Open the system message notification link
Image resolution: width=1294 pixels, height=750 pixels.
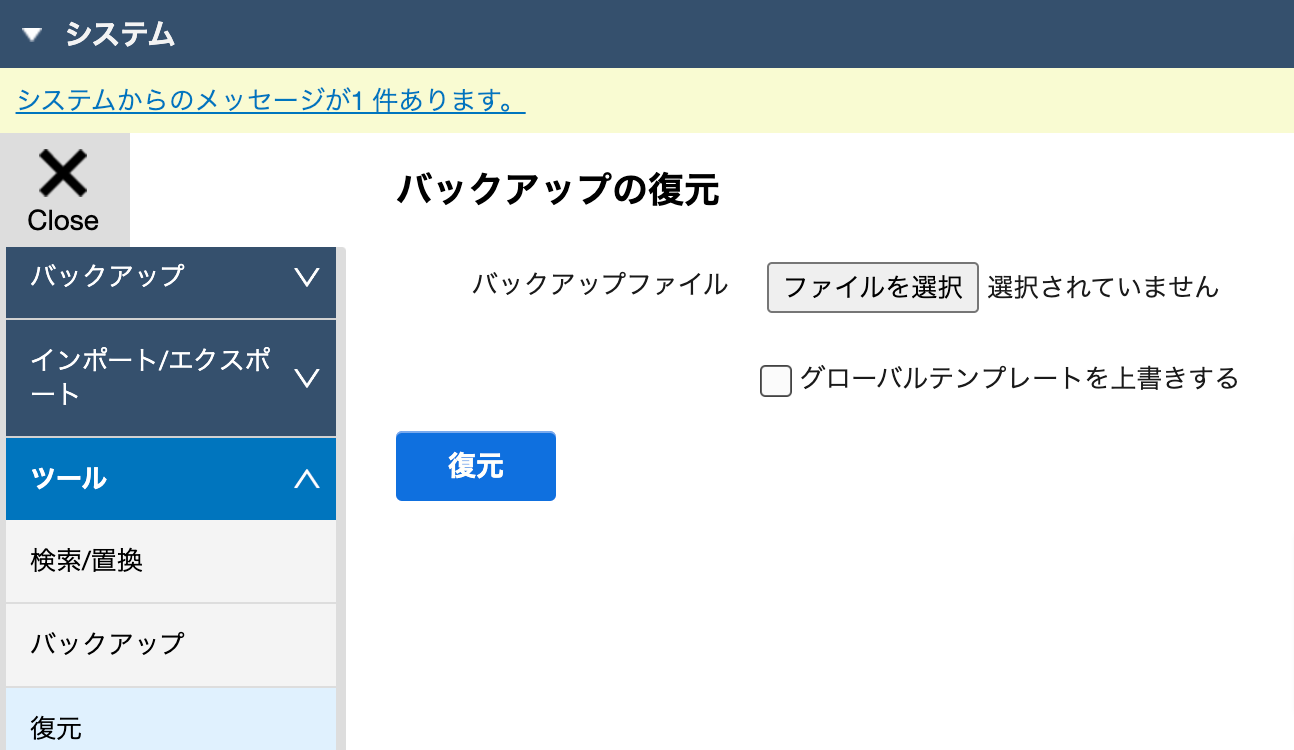270,100
